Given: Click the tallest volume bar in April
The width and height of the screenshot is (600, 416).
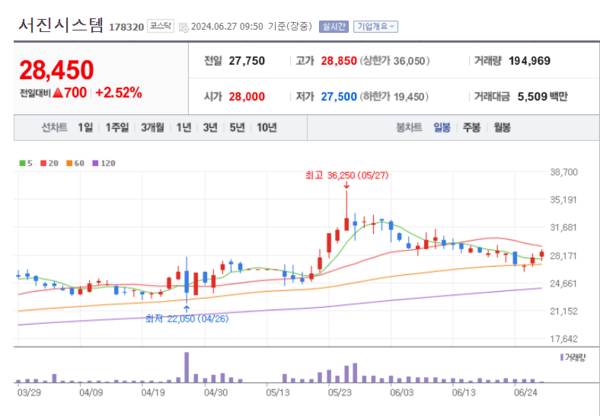Looking at the screenshot, I should tap(187, 367).
